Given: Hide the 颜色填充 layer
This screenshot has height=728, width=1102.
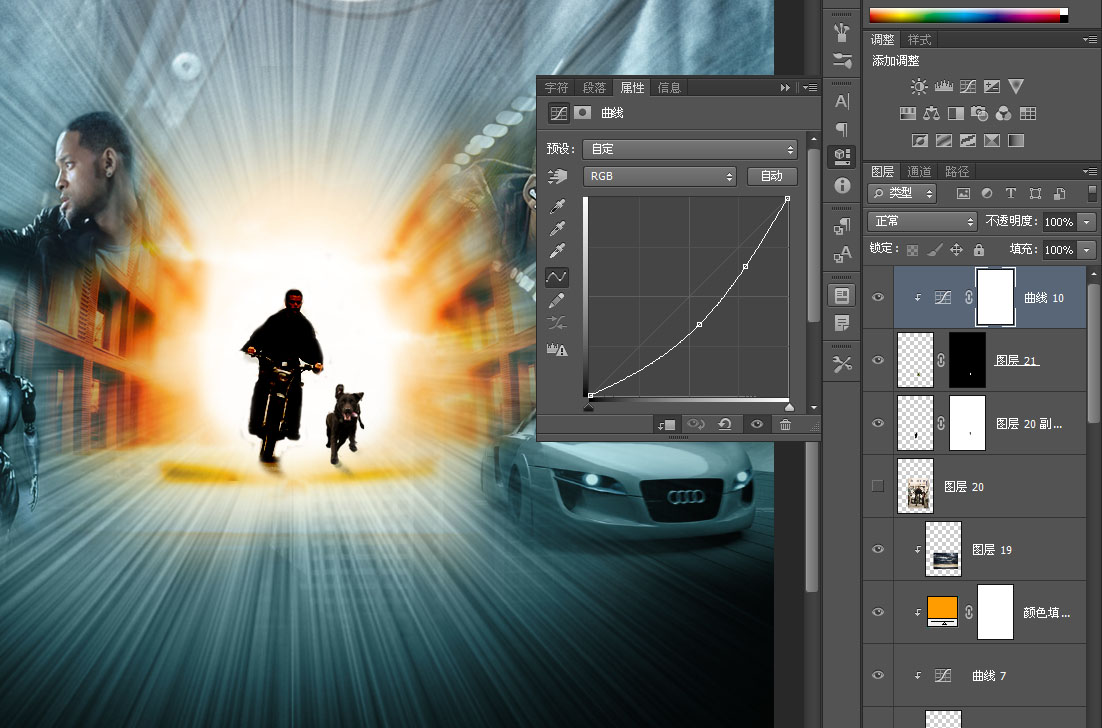Looking at the screenshot, I should point(878,612).
